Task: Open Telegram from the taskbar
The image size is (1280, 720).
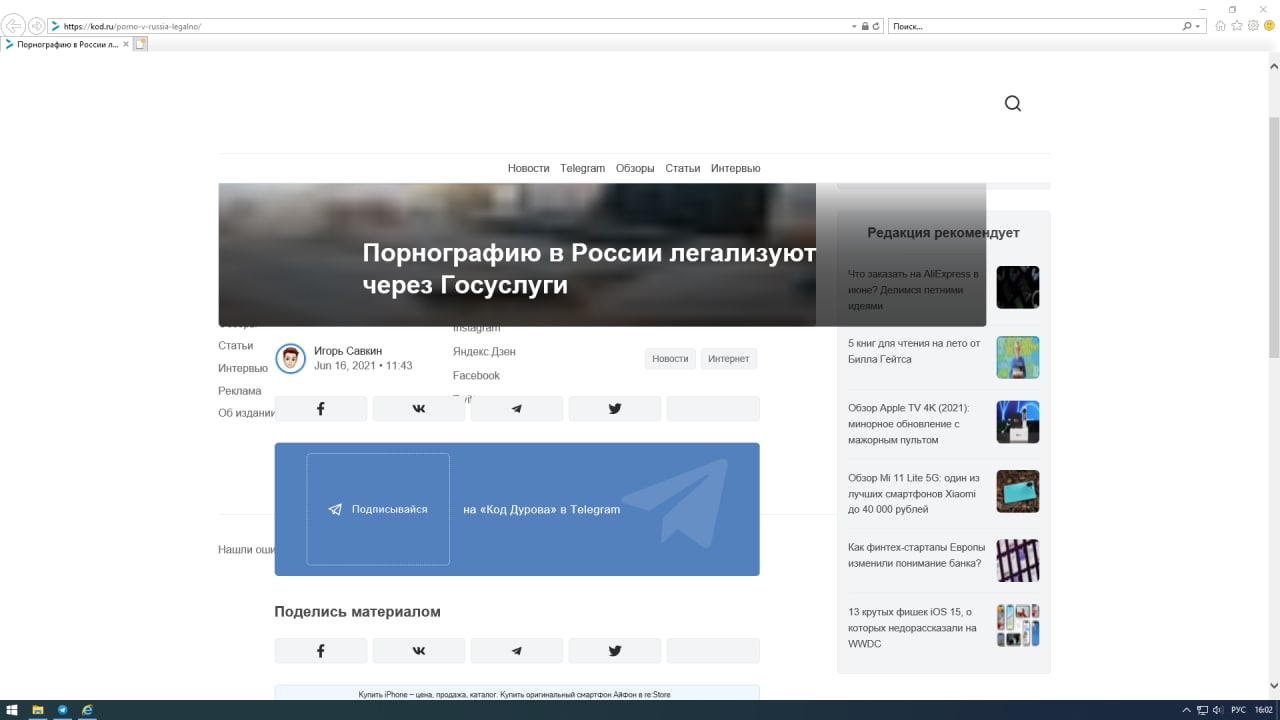Action: [x=63, y=710]
